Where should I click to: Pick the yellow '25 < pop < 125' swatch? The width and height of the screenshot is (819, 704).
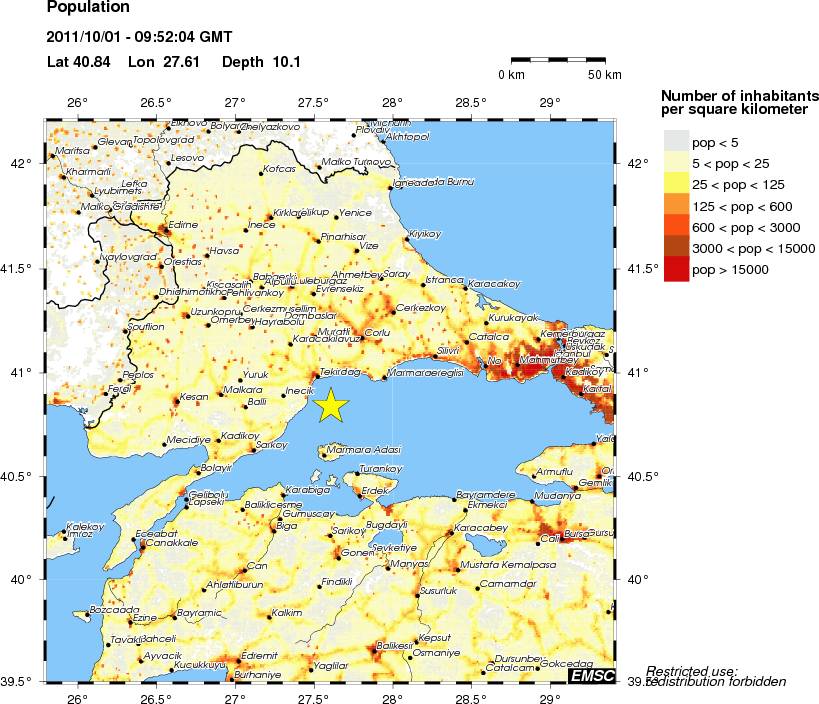point(677,185)
